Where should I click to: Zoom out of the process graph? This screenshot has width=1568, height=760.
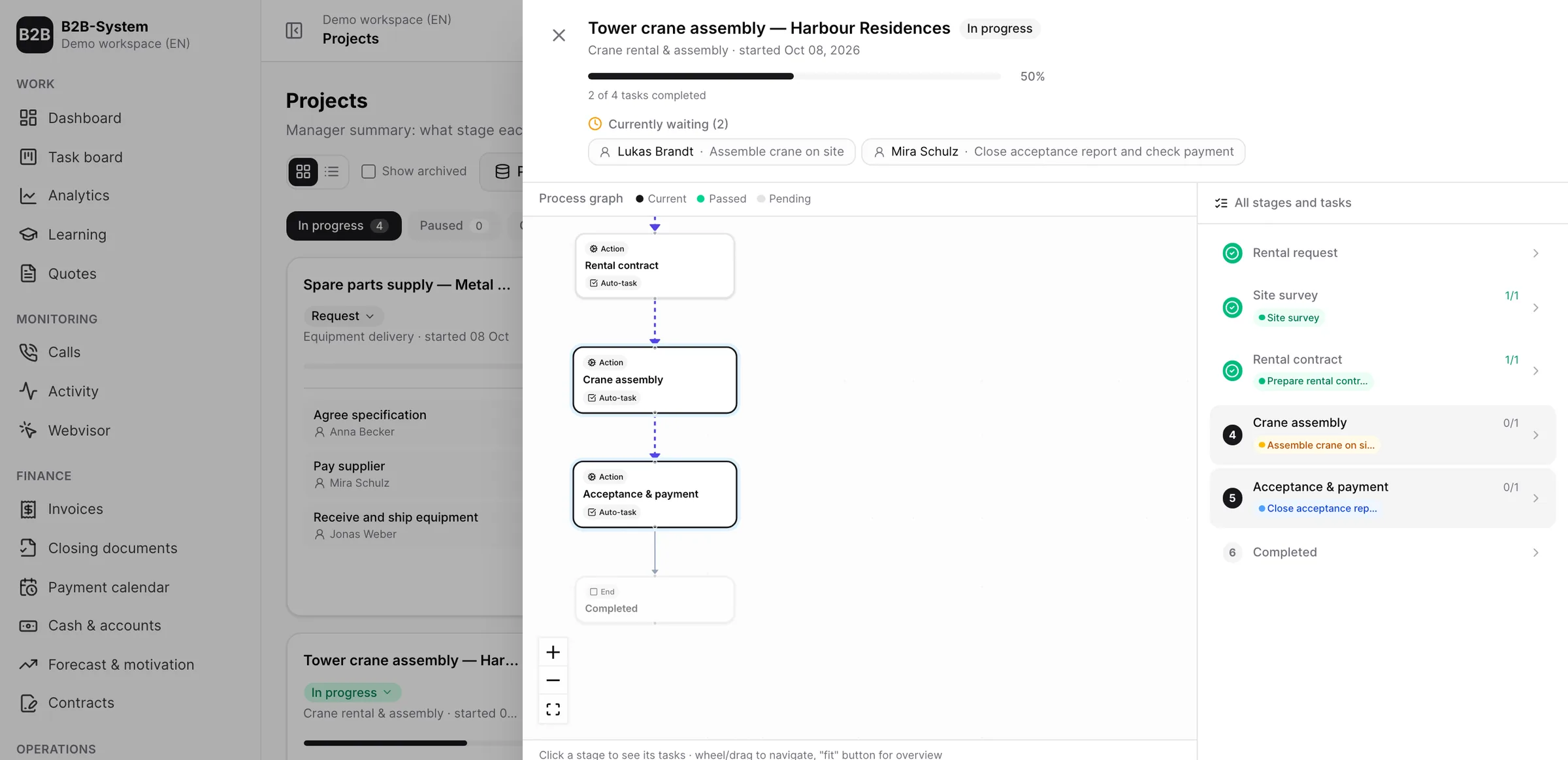(553, 680)
